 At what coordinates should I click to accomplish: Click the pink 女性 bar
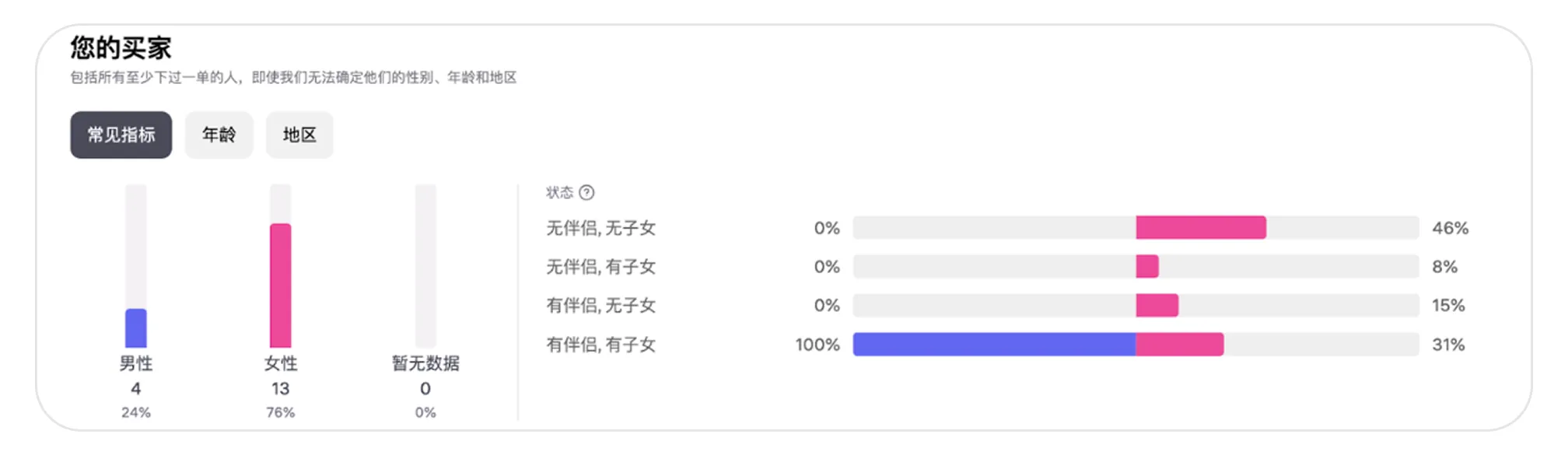(x=281, y=285)
